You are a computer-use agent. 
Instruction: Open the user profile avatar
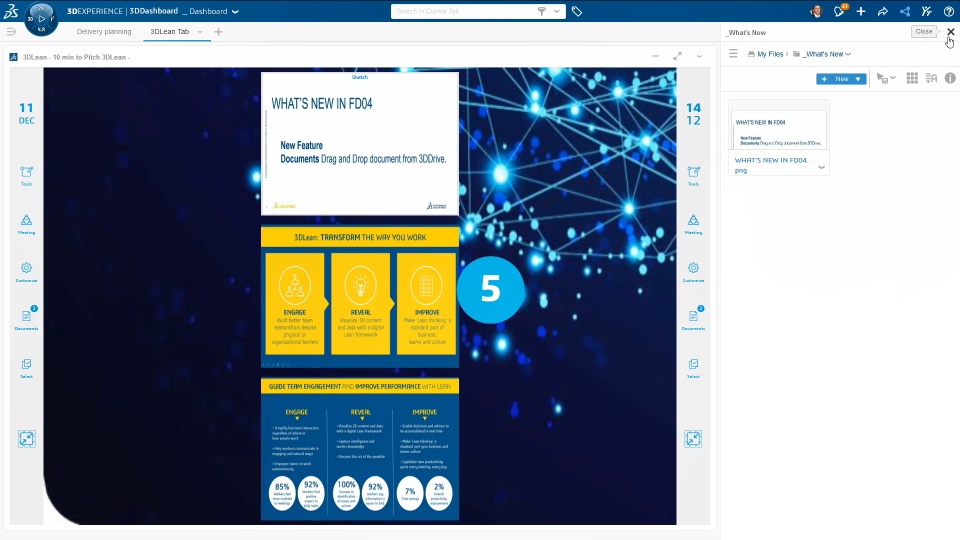pyautogui.click(x=816, y=11)
